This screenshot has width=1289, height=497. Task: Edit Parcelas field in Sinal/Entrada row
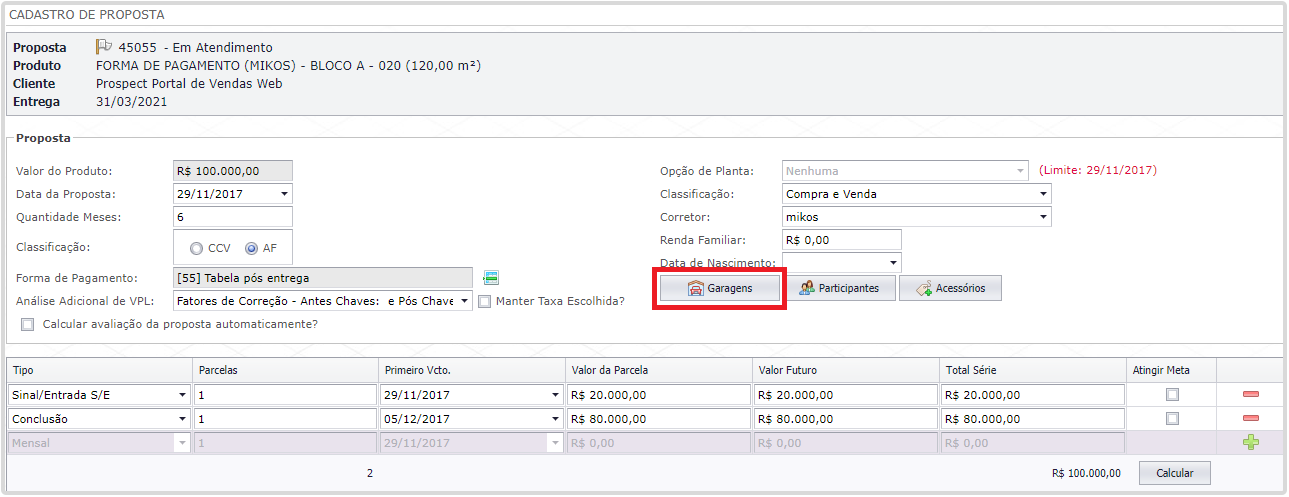tap(286, 395)
